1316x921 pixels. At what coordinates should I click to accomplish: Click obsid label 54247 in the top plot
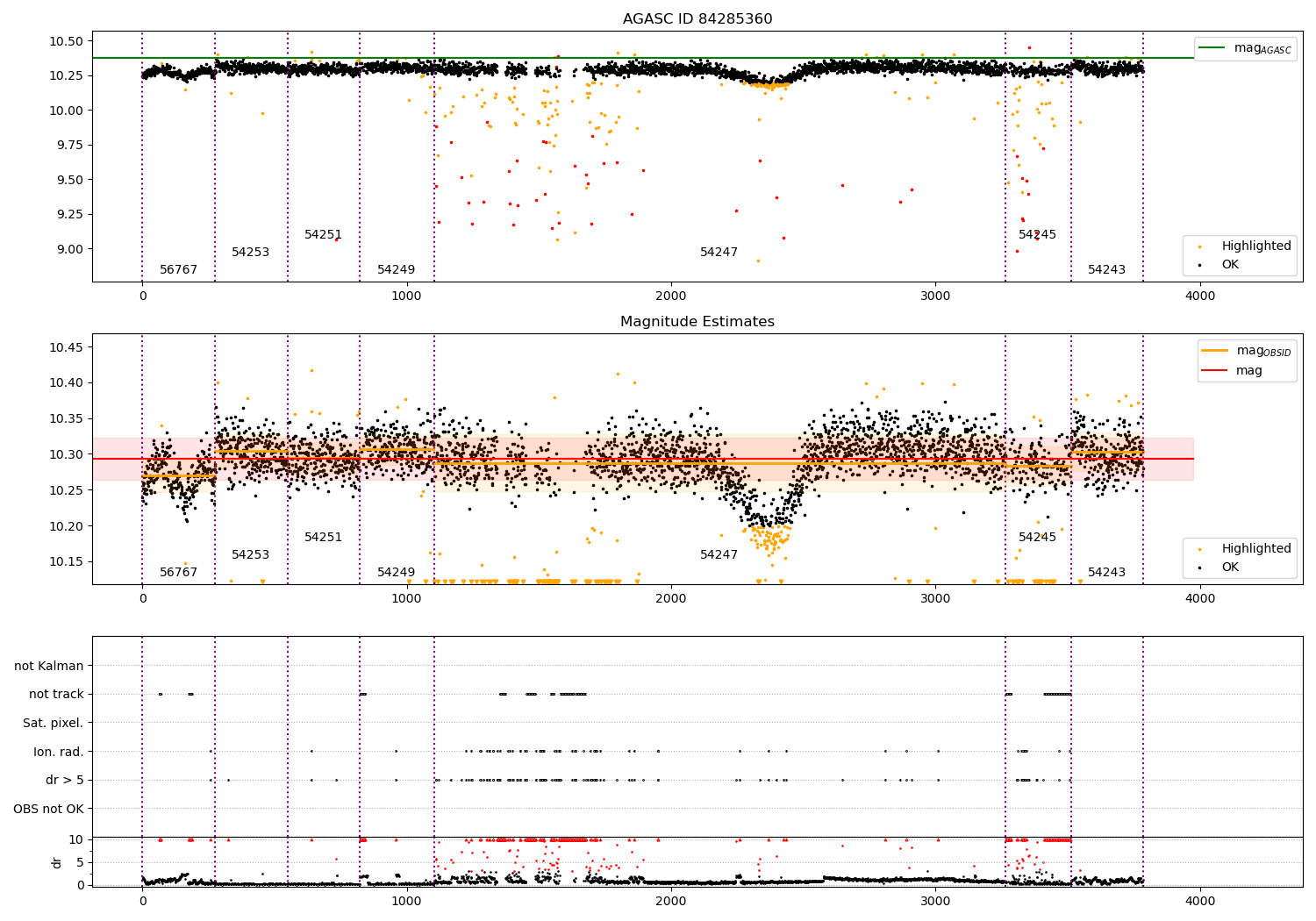(x=719, y=253)
